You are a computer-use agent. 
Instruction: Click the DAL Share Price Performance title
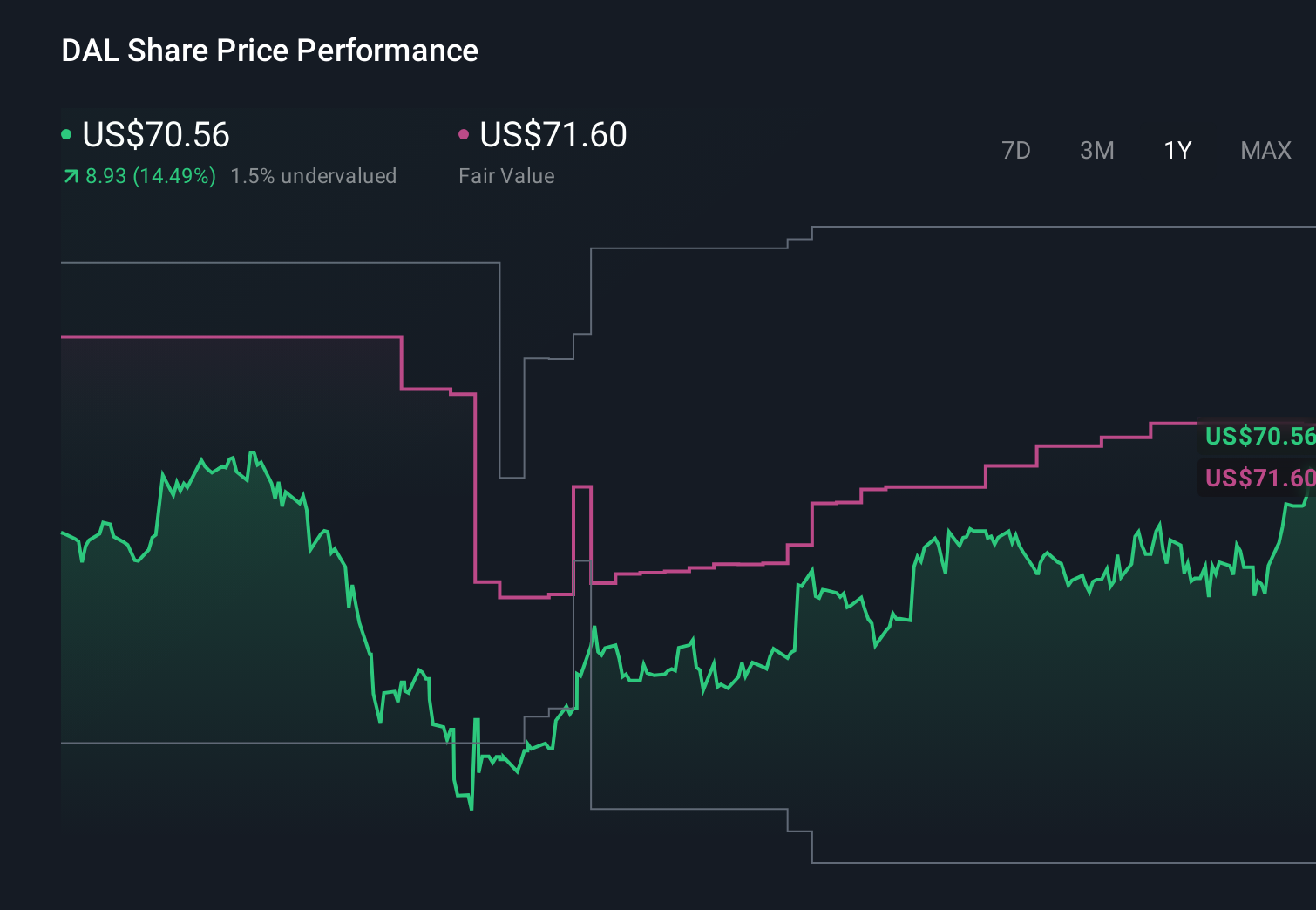point(270,51)
